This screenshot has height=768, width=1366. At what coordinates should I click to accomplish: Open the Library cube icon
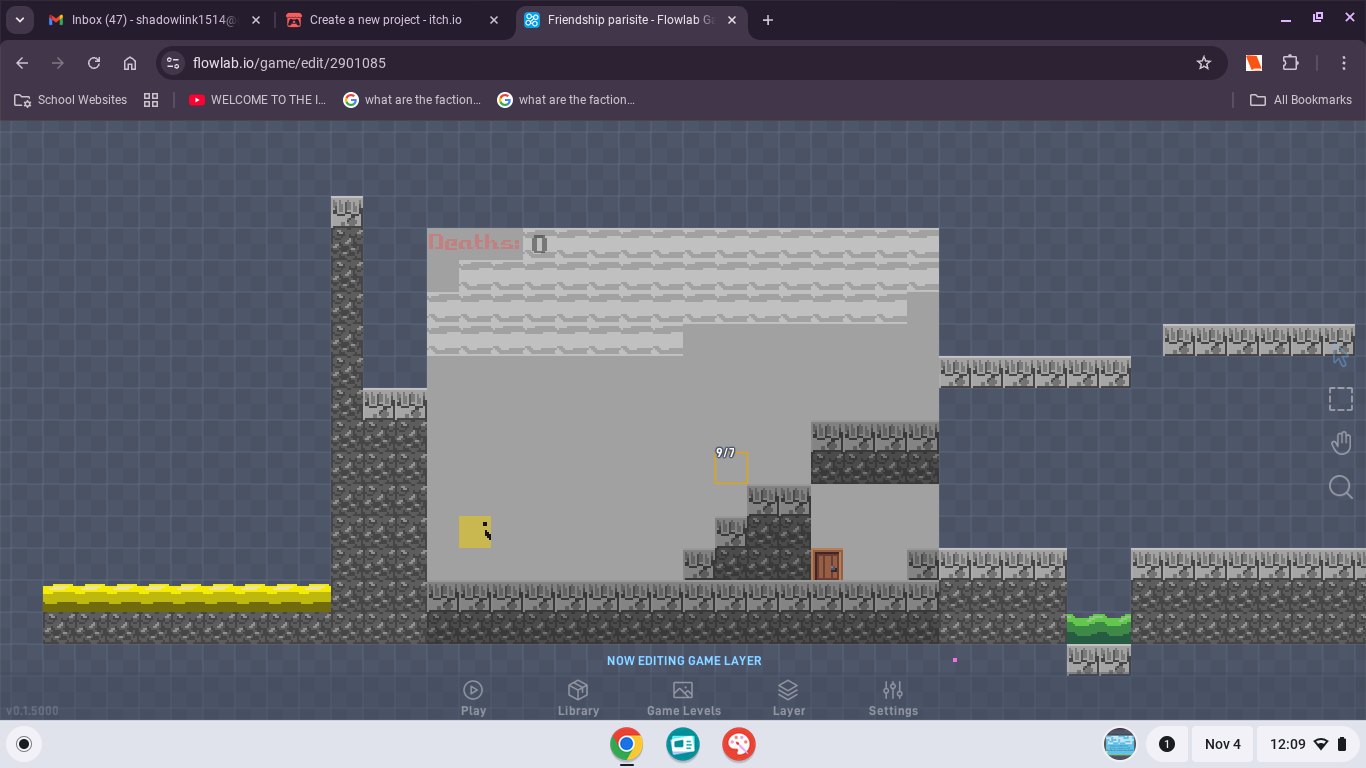[x=578, y=698]
